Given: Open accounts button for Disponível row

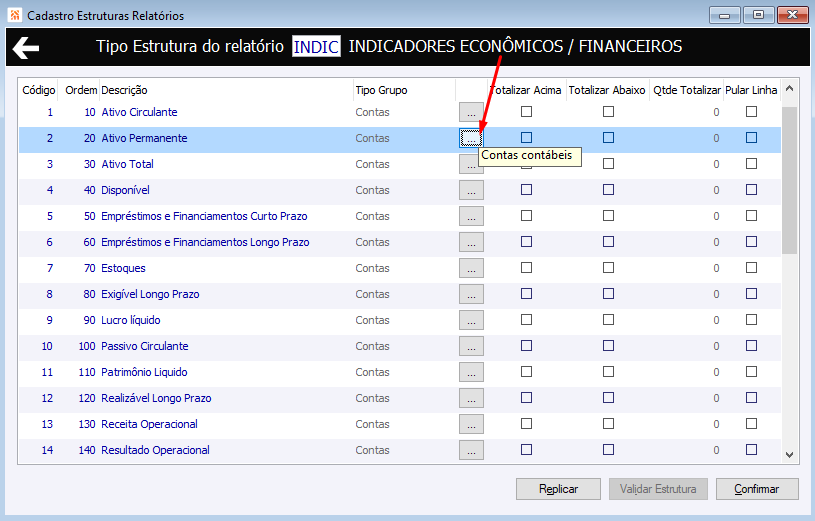Looking at the screenshot, I should pyautogui.click(x=471, y=190).
